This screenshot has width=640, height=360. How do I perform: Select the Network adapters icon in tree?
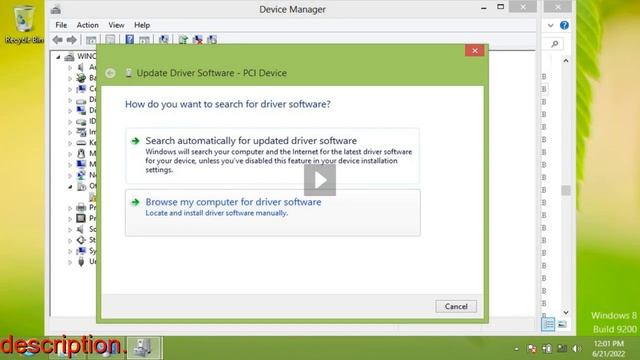tap(81, 175)
